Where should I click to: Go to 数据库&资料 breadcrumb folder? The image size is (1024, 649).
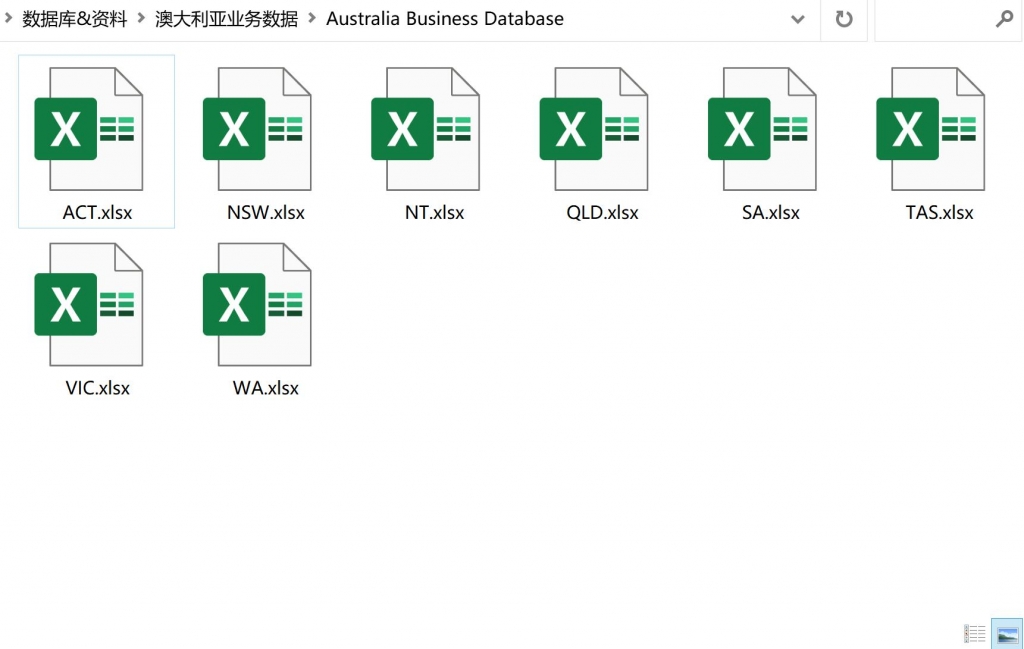pyautogui.click(x=74, y=19)
